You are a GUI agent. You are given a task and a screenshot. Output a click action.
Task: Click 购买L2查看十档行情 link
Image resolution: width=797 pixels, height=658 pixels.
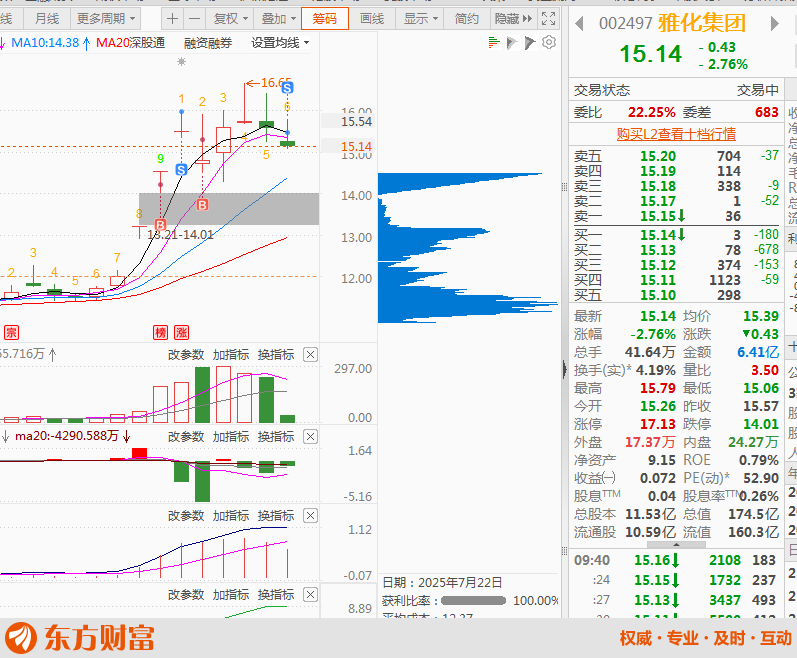click(x=676, y=134)
